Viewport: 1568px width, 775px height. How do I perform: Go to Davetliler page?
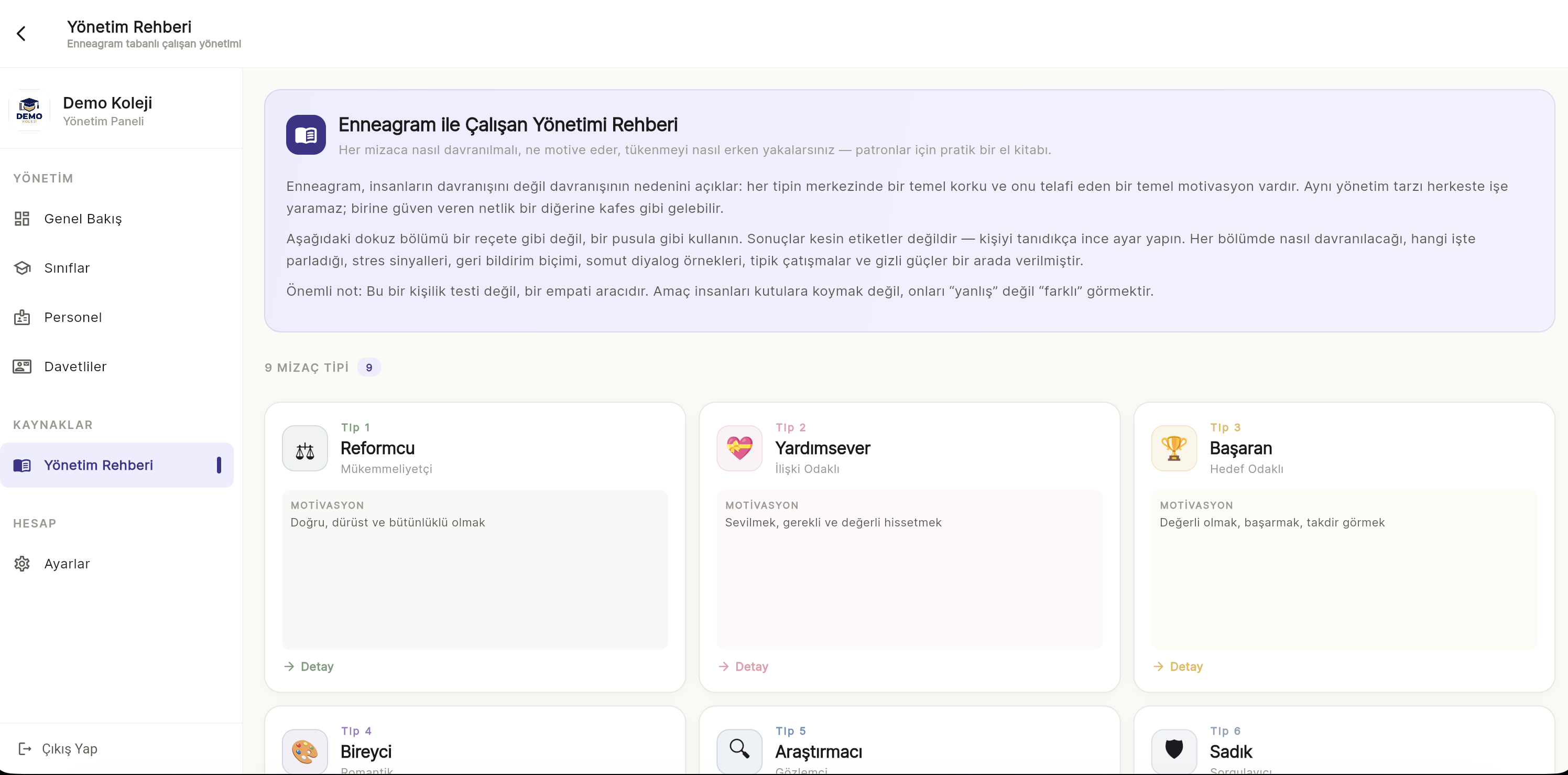coord(117,367)
